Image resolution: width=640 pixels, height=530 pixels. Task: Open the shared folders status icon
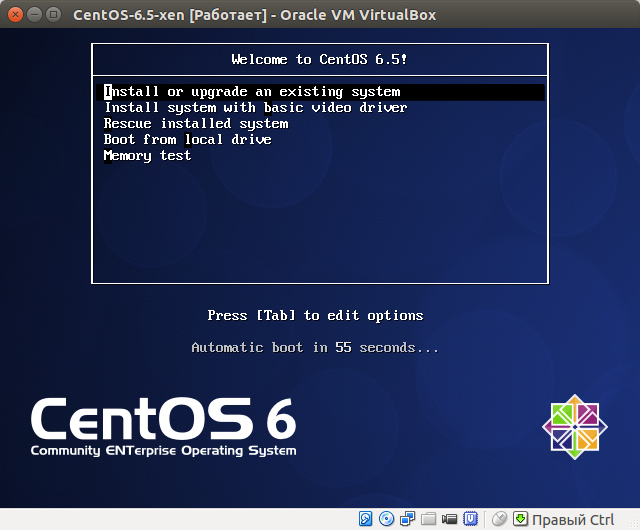[428, 519]
